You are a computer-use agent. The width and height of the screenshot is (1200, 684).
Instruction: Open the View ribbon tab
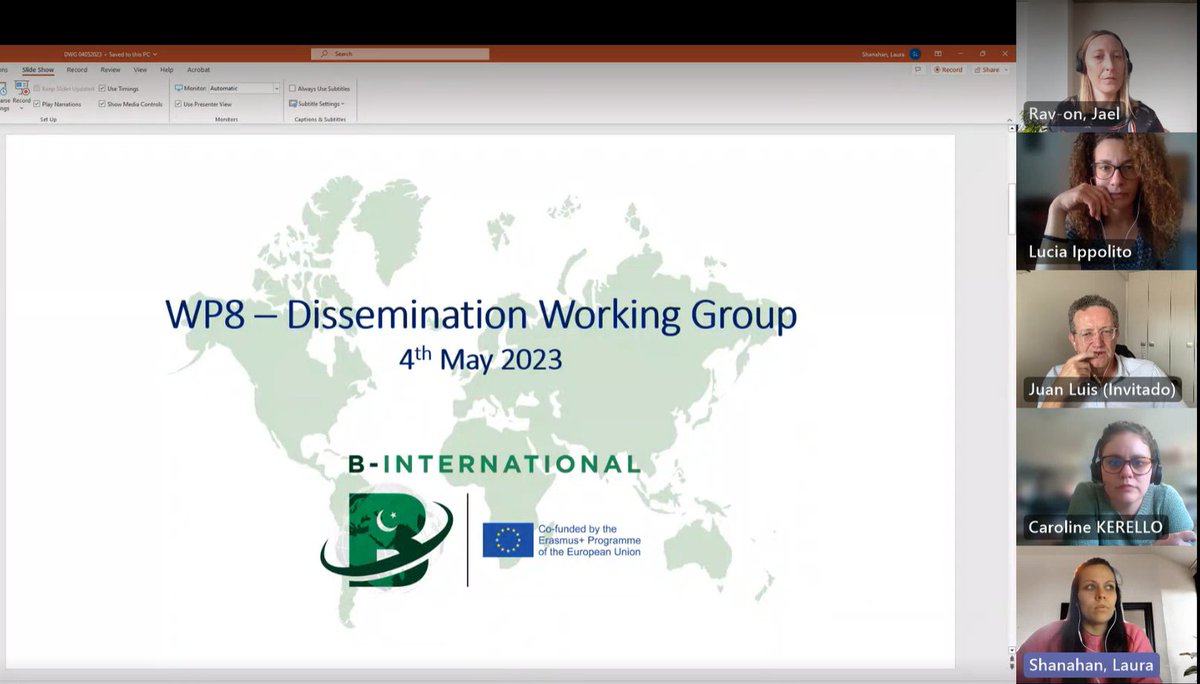140,70
